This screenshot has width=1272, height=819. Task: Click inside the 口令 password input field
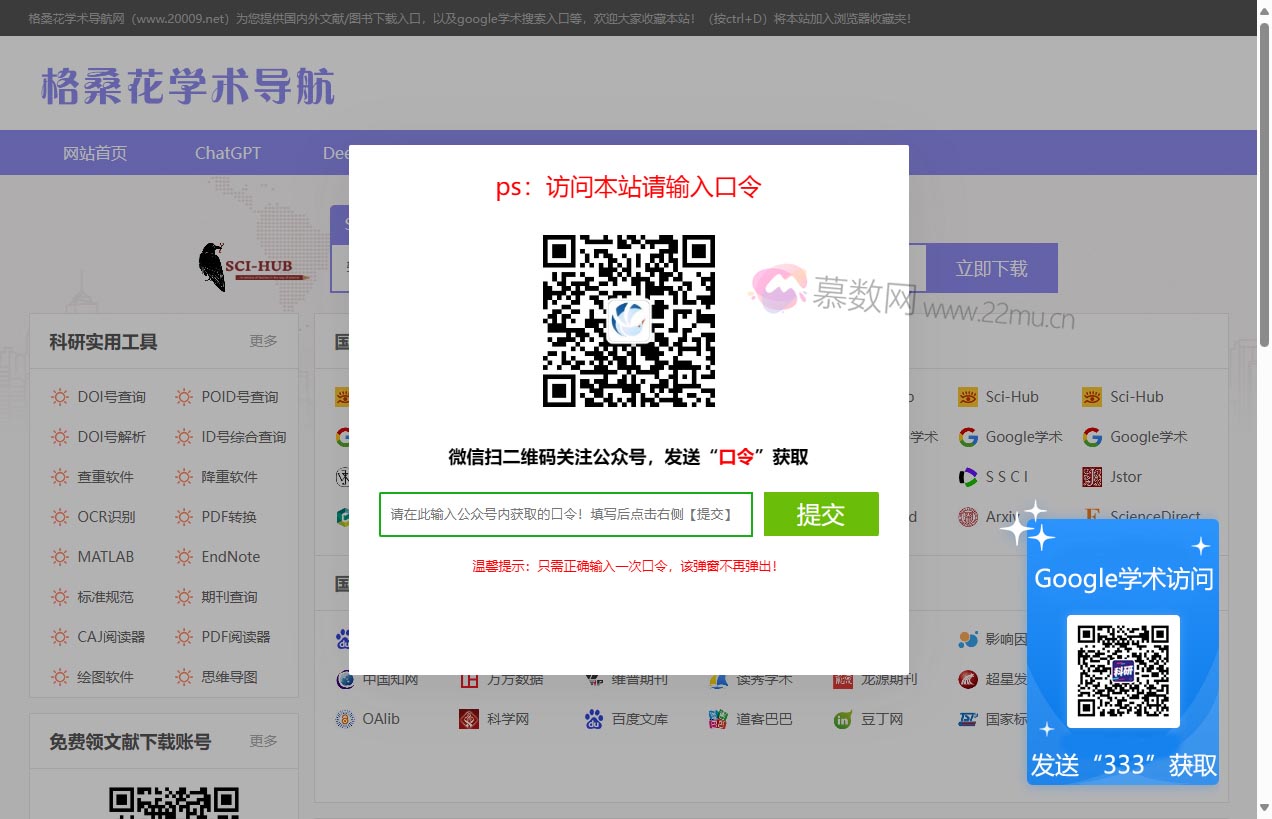pyautogui.click(x=565, y=514)
